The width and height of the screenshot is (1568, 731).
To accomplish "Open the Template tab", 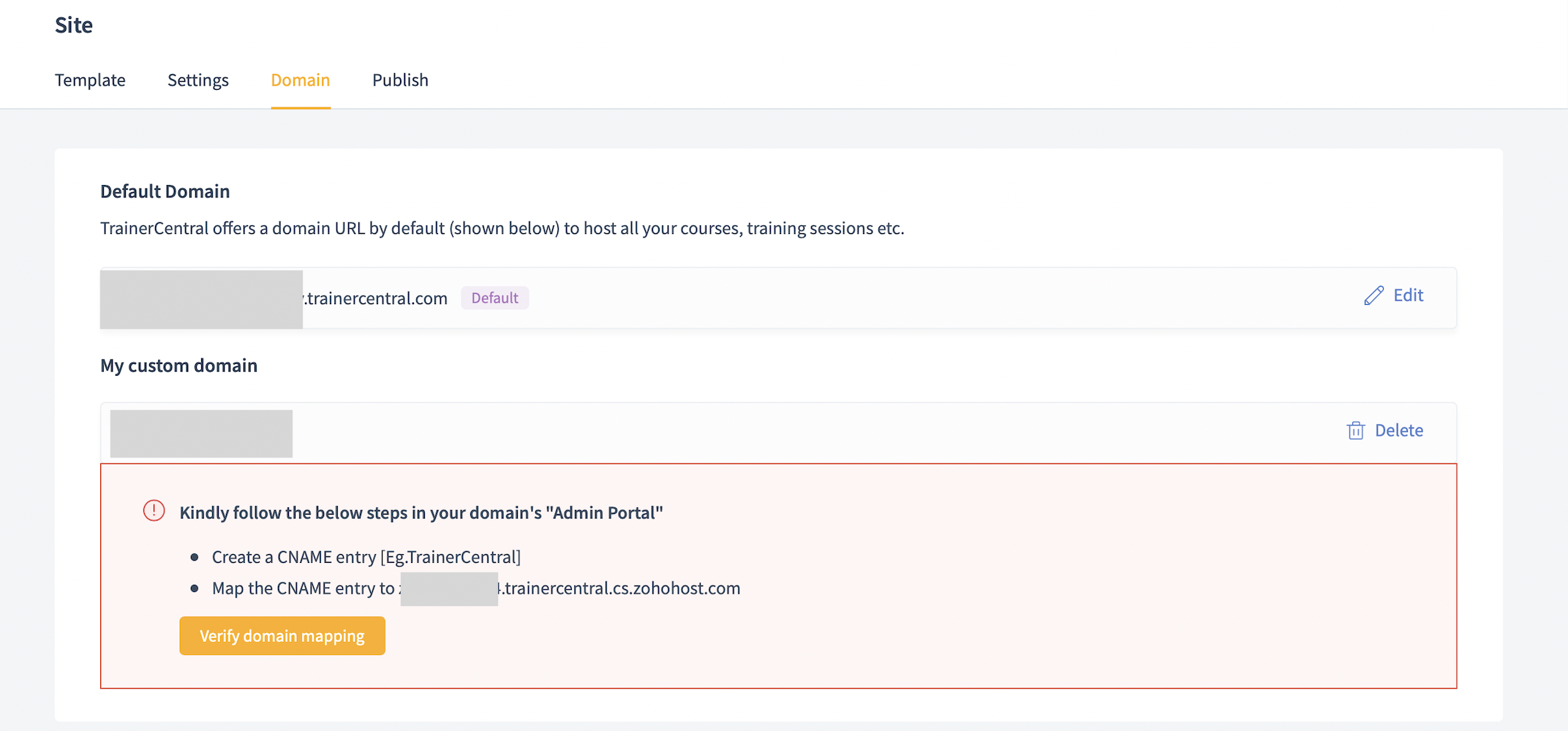I will pyautogui.click(x=90, y=80).
